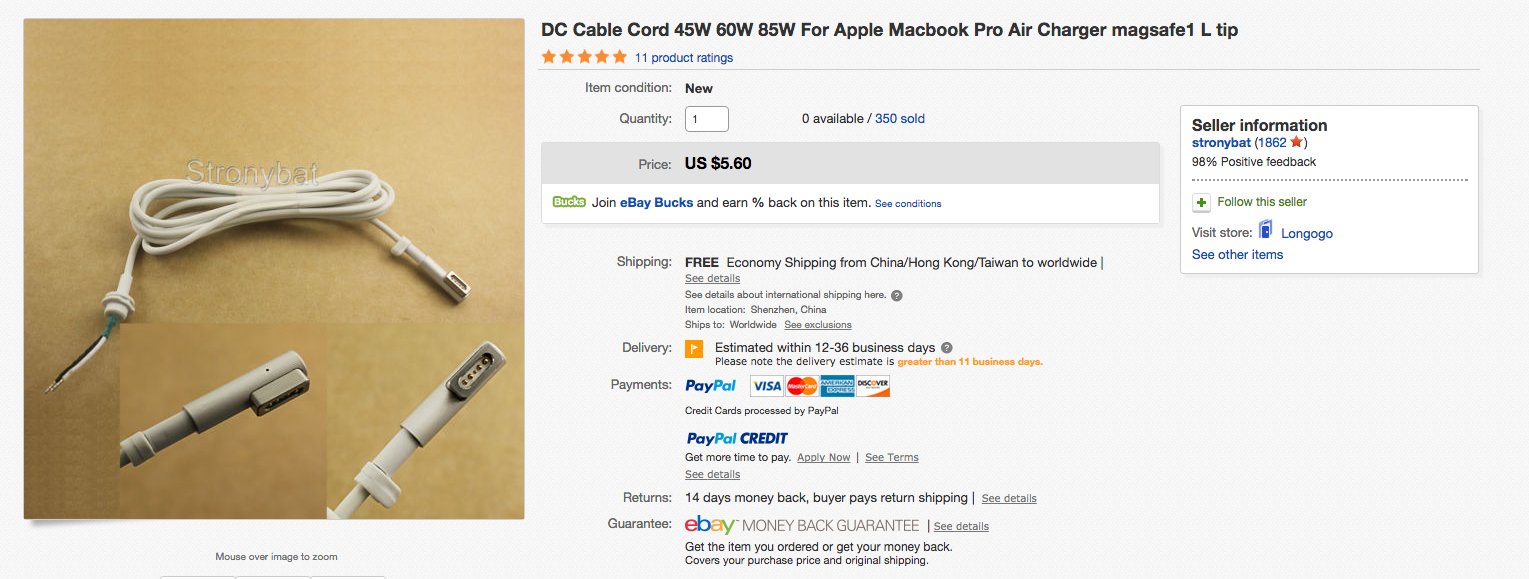
Task: Click the green plus Follow seller icon
Action: (1202, 202)
